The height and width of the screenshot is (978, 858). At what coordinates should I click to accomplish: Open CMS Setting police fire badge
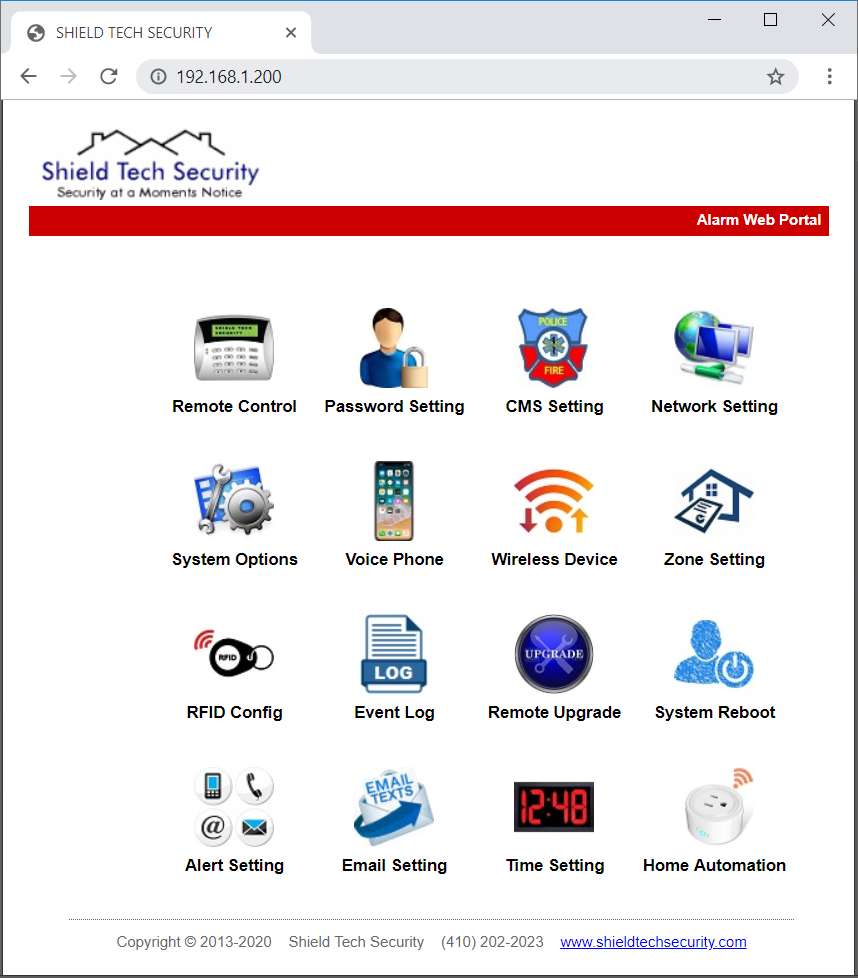coord(553,347)
